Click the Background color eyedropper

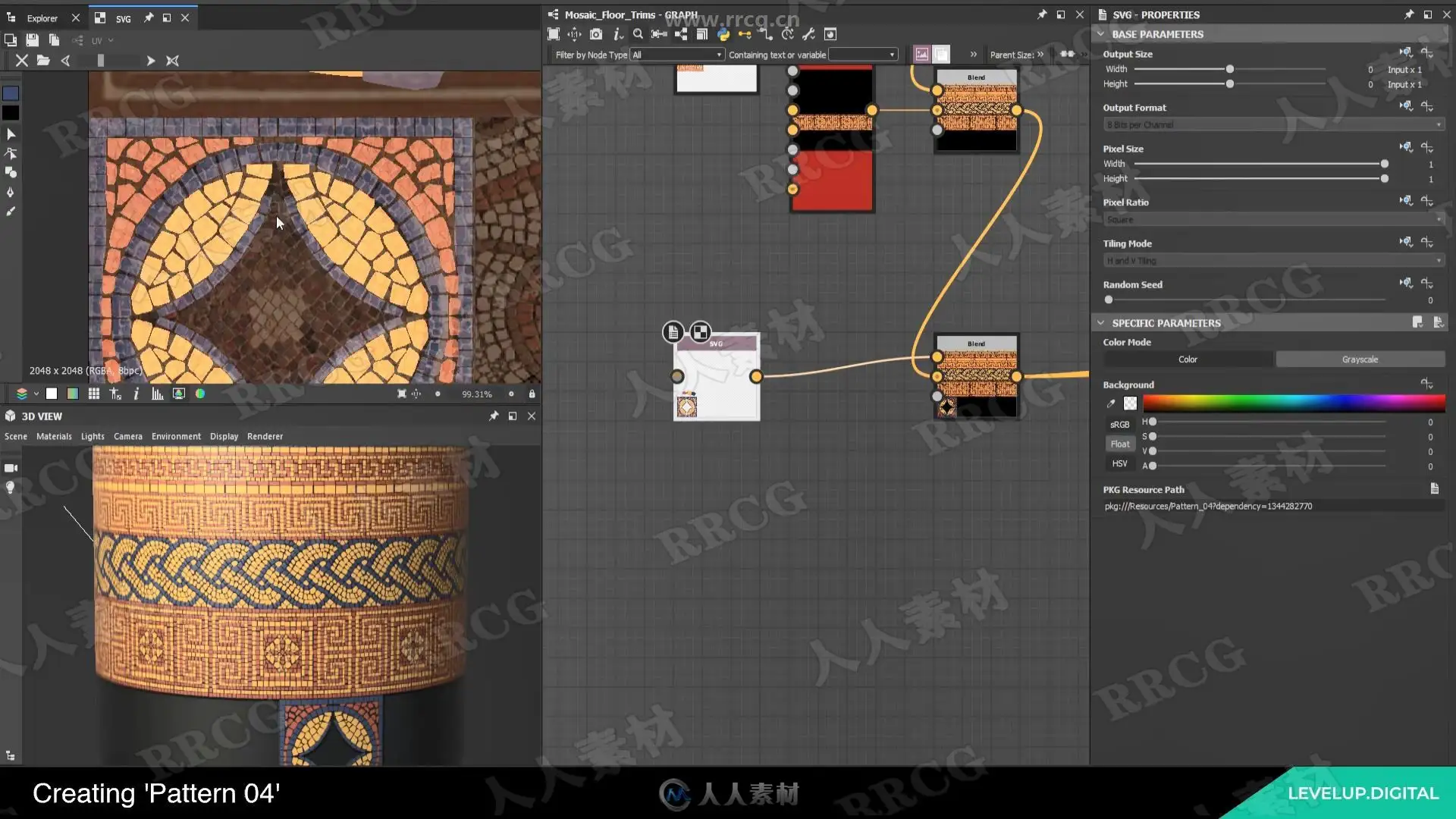(x=1111, y=403)
